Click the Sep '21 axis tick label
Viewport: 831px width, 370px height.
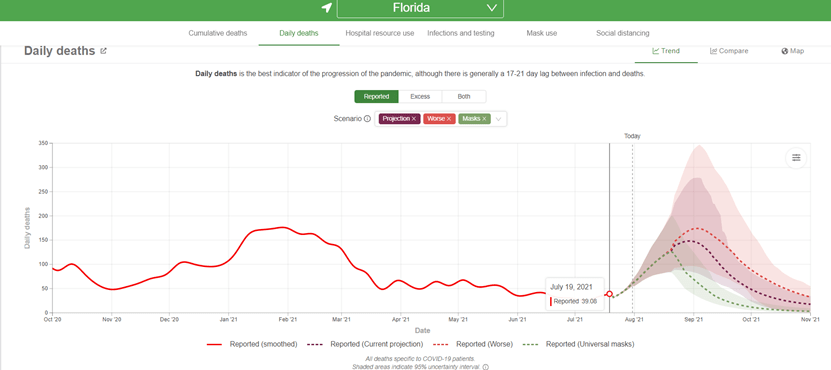(693, 320)
